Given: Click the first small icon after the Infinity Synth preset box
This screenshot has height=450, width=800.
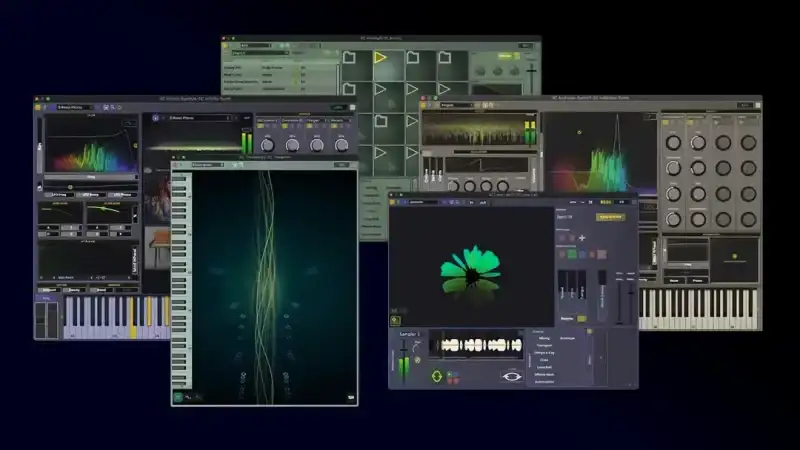Looking at the screenshot, I should tap(106, 108).
